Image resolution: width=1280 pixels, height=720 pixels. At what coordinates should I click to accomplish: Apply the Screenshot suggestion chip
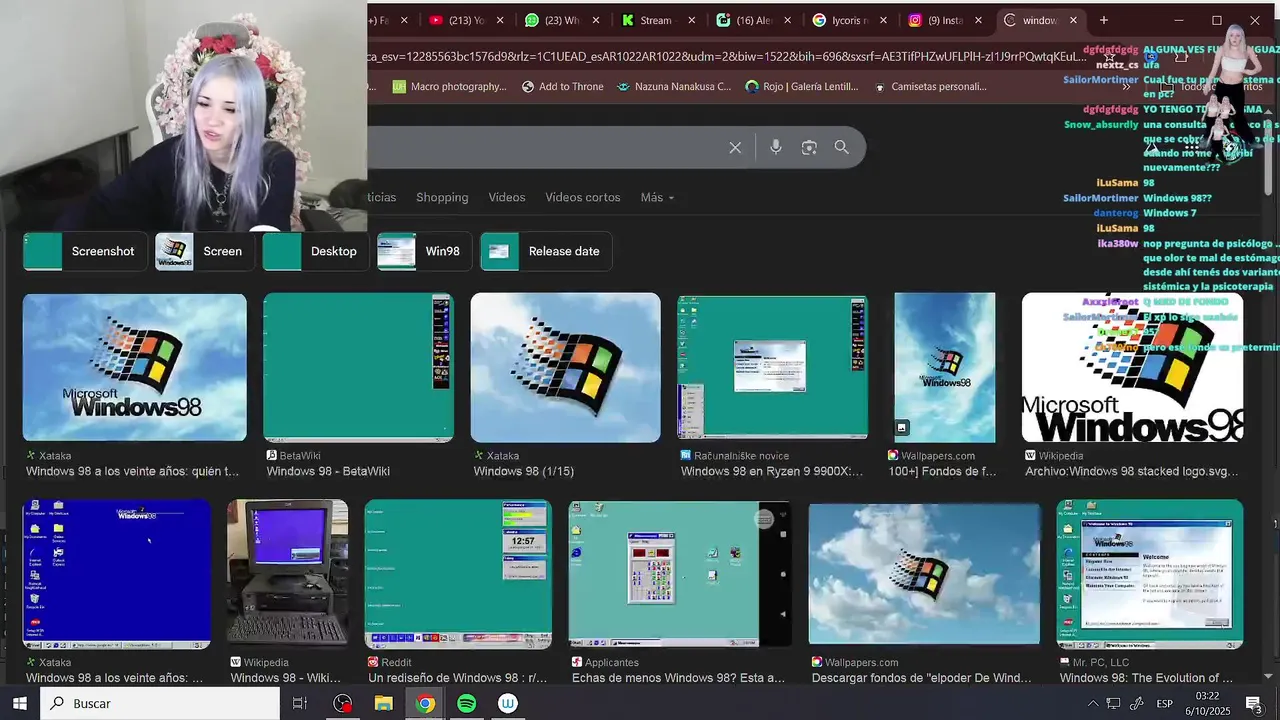[86, 251]
